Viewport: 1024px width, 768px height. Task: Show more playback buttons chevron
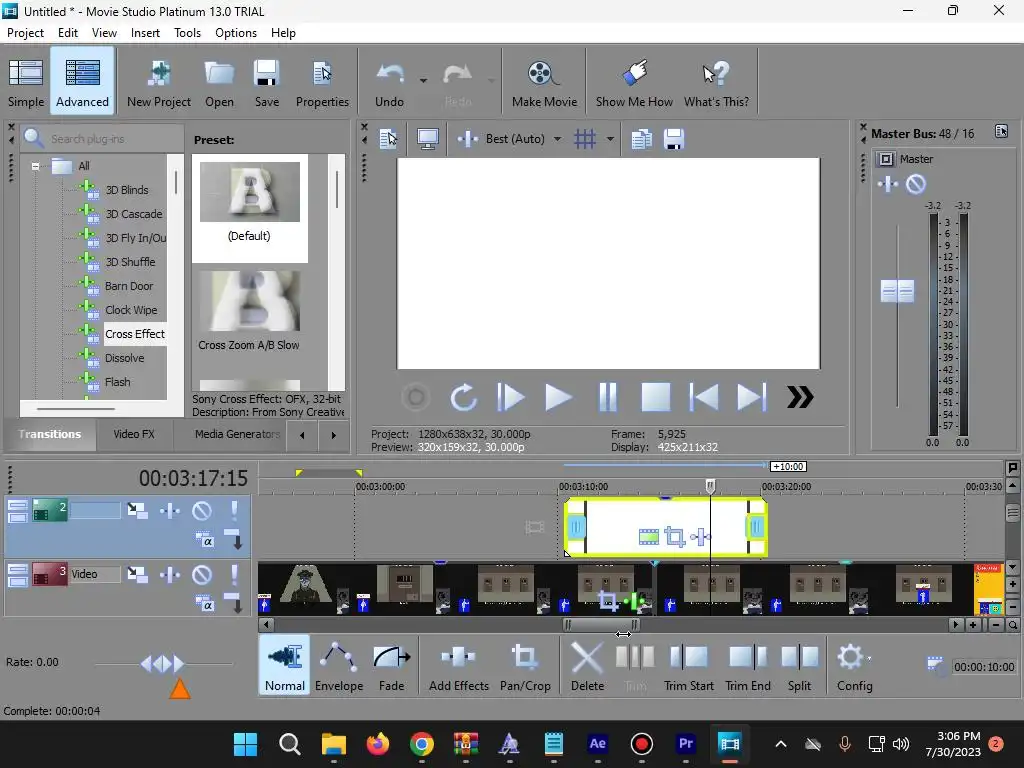(x=799, y=397)
